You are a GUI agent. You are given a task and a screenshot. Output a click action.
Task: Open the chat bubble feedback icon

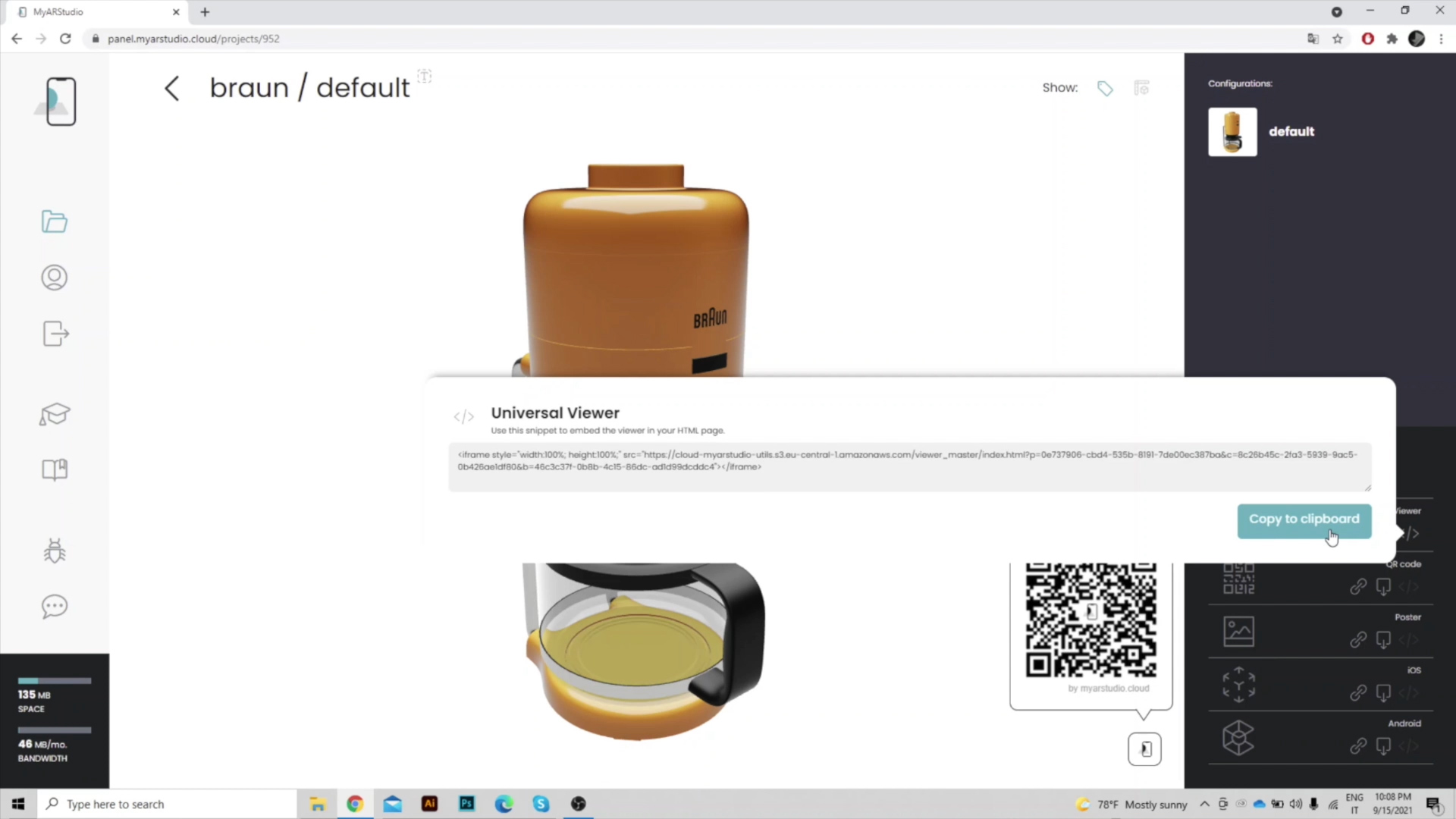coord(55,607)
